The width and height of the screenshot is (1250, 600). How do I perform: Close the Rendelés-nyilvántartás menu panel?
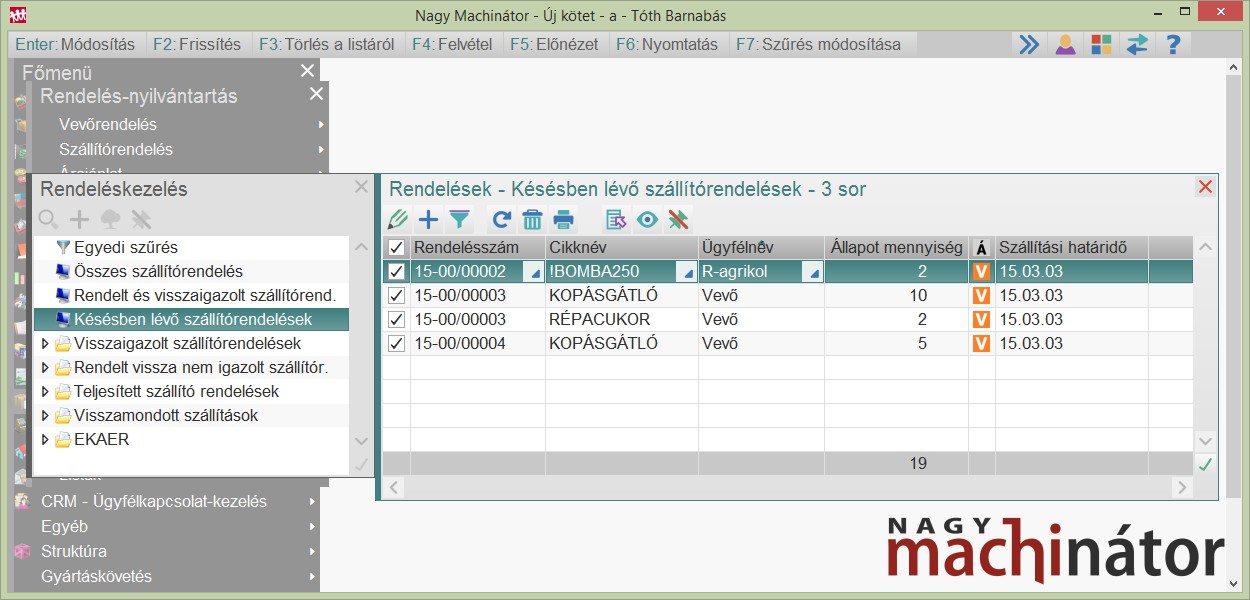[x=316, y=94]
